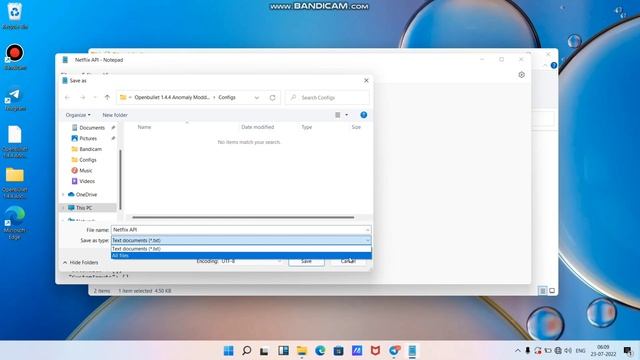Open ENG language switcher
This screenshot has width=640, height=360.
point(580,351)
